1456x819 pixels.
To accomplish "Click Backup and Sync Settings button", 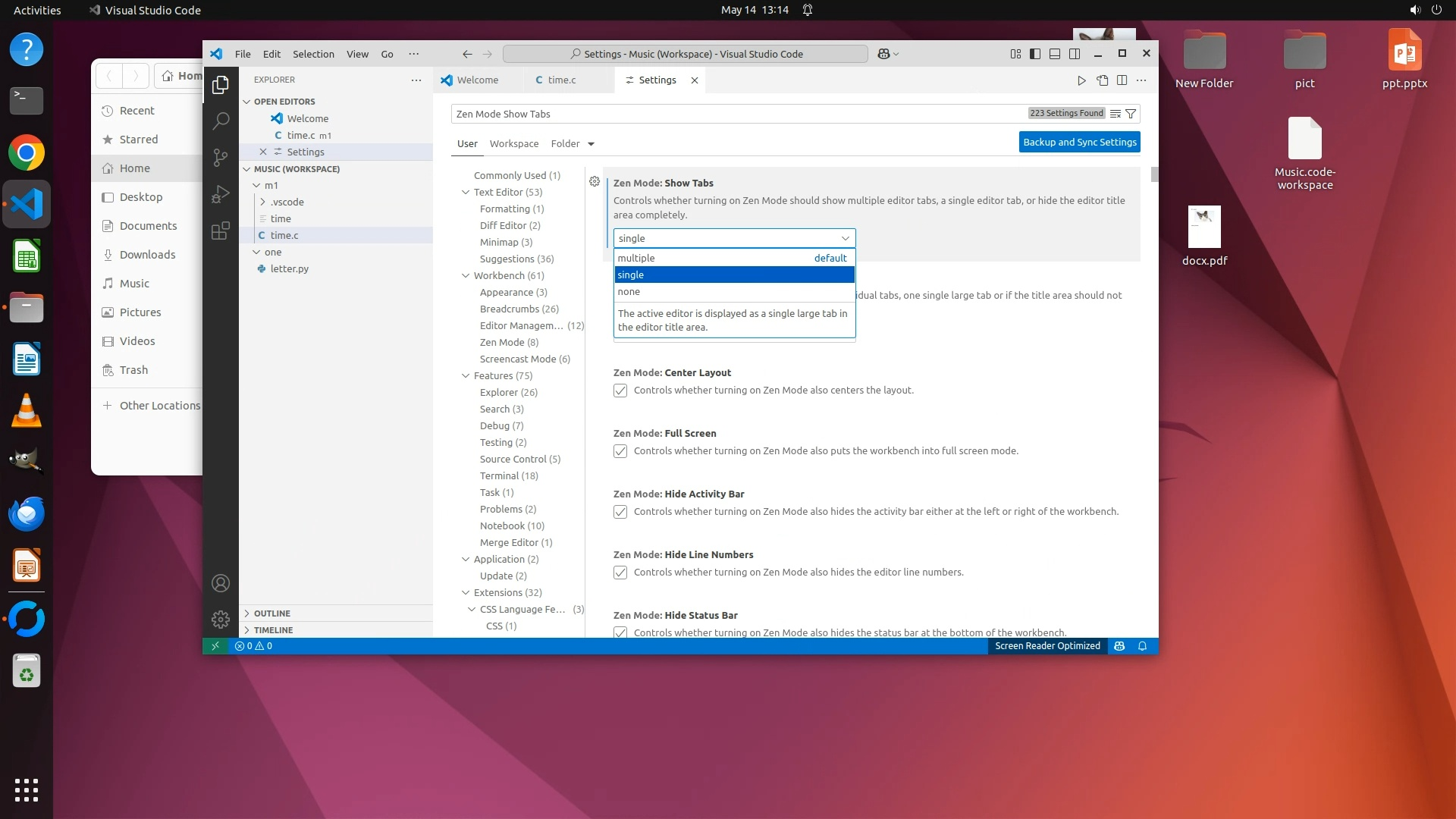I will click(x=1079, y=142).
